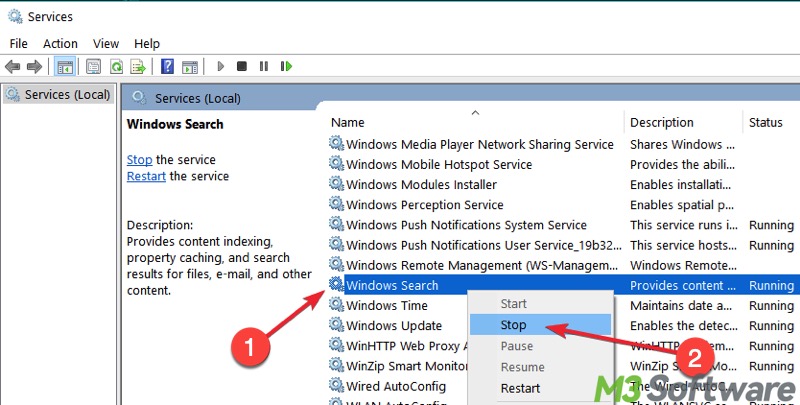
Task: Select Services (Local) in the left tree
Action: click(x=58, y=95)
